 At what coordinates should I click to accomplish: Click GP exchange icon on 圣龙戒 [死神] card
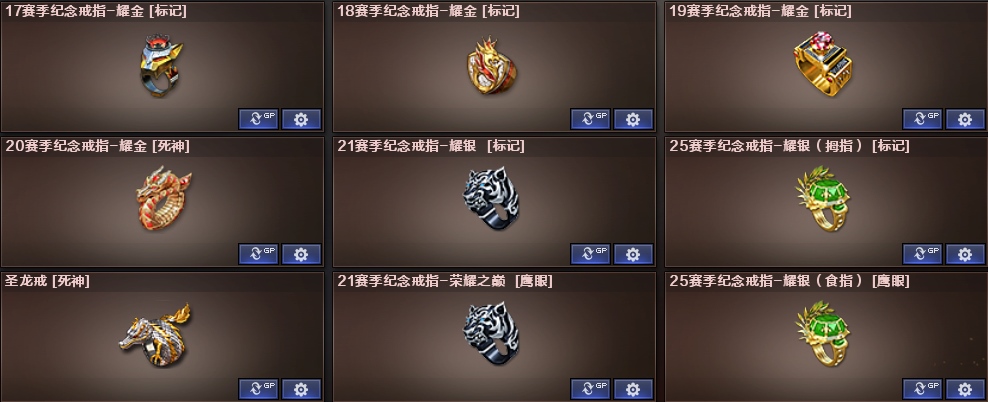(x=258, y=389)
